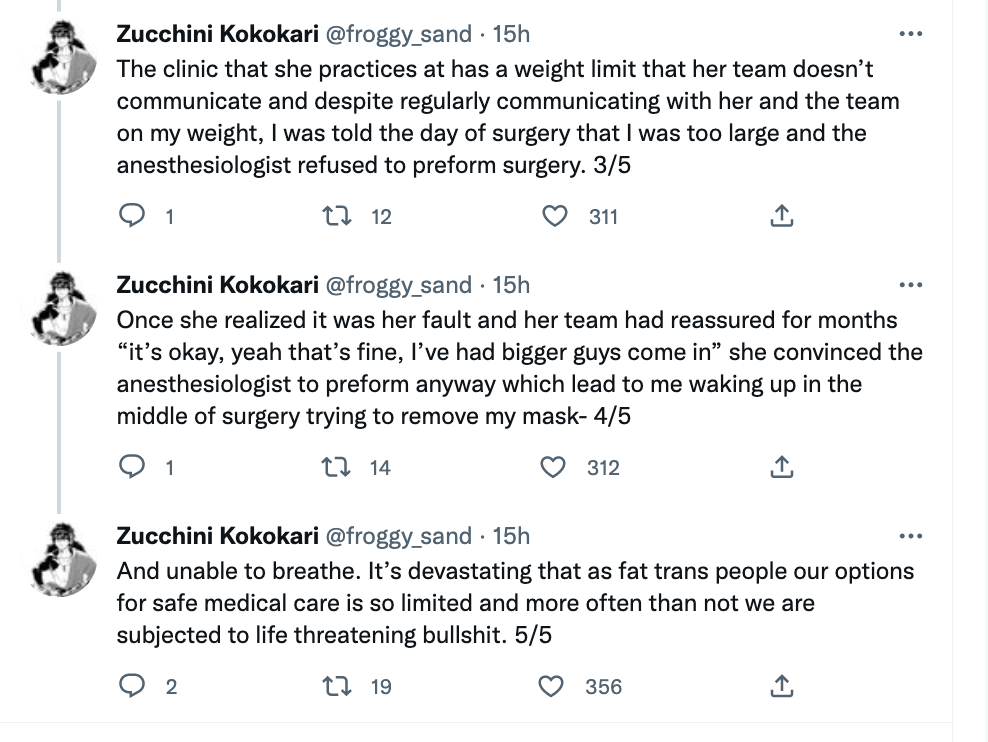Open the 15h timestamp of the 5/5 tweet
Viewport: 988px width, 742px height.
[x=511, y=536]
